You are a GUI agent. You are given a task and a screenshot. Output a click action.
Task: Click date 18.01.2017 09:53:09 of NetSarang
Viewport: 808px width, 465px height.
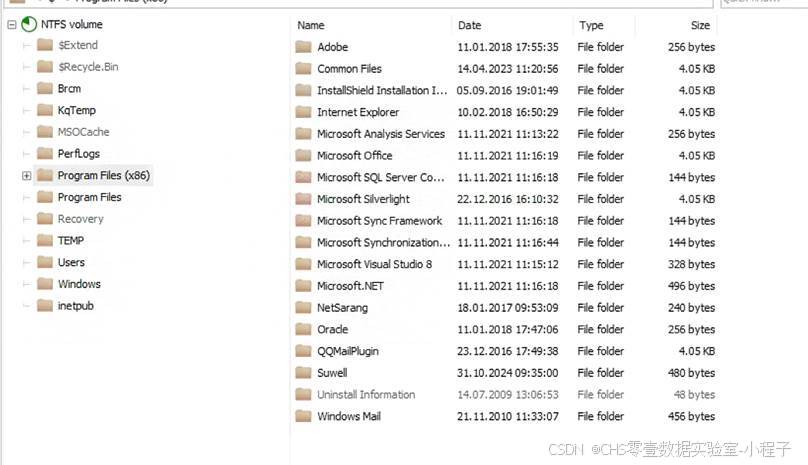[x=508, y=308]
